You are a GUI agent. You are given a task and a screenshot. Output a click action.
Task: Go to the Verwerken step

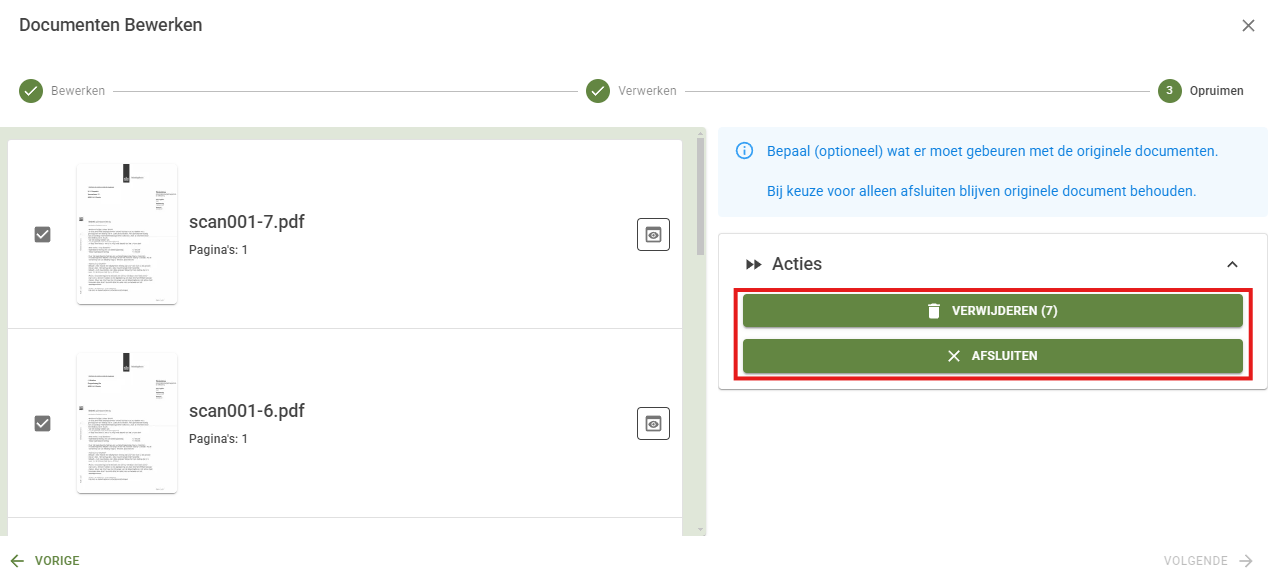[x=647, y=91]
